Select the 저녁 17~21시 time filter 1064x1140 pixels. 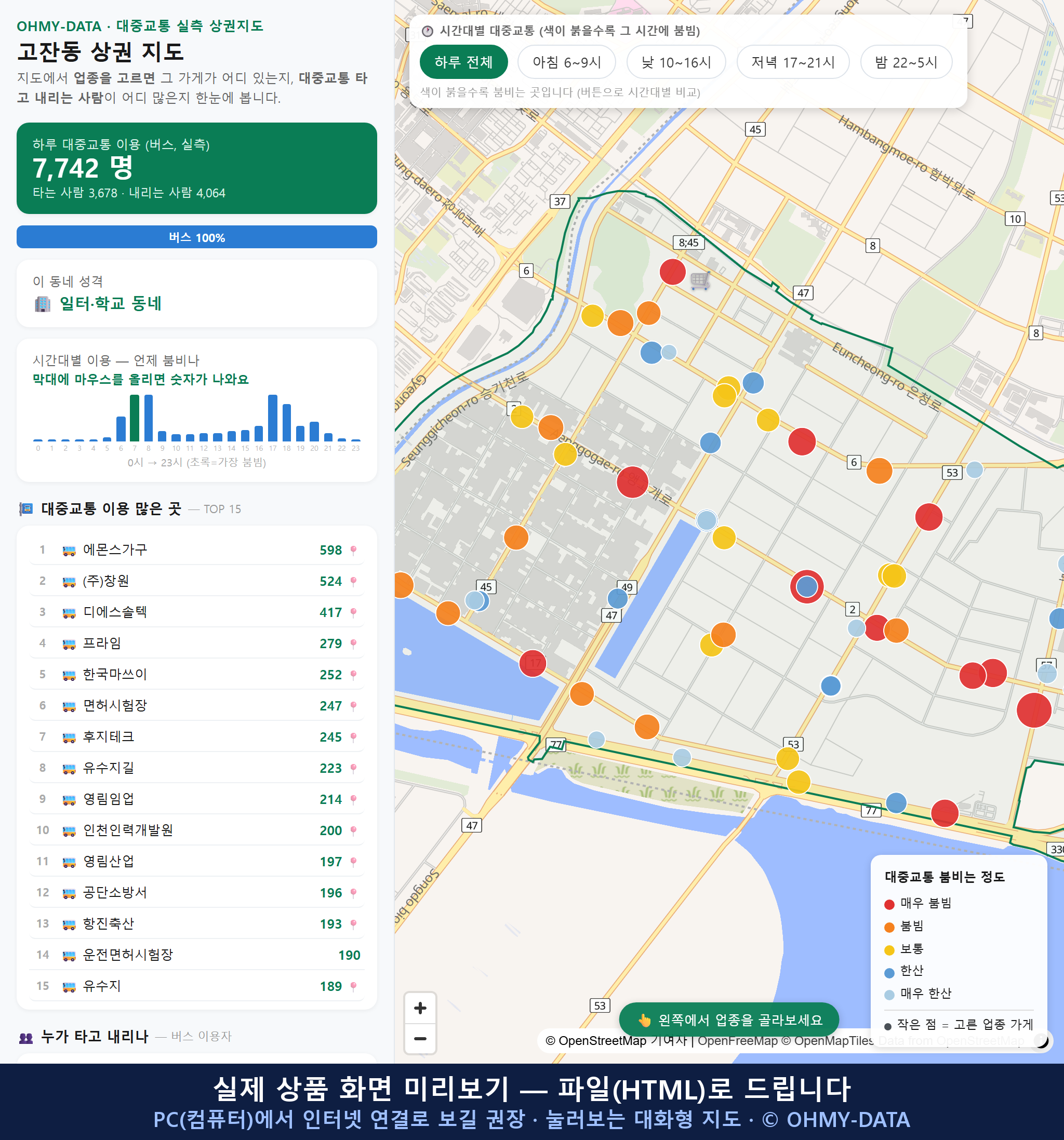point(793,62)
